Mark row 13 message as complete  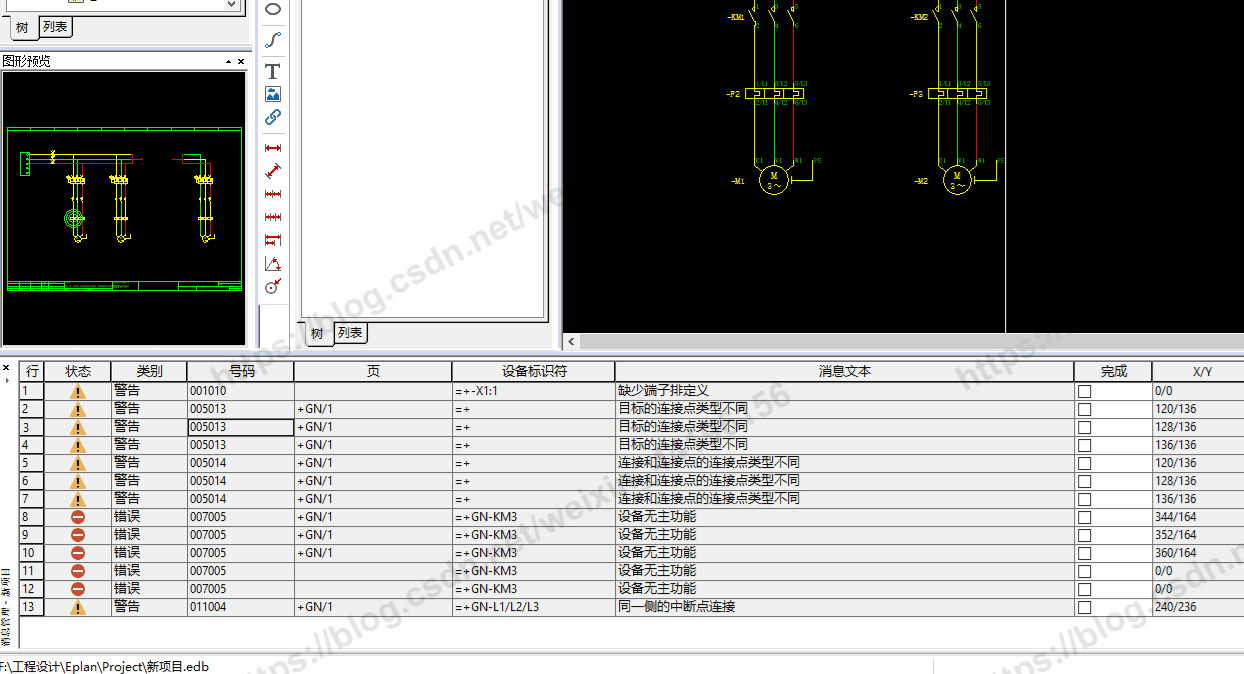[x=1084, y=607]
